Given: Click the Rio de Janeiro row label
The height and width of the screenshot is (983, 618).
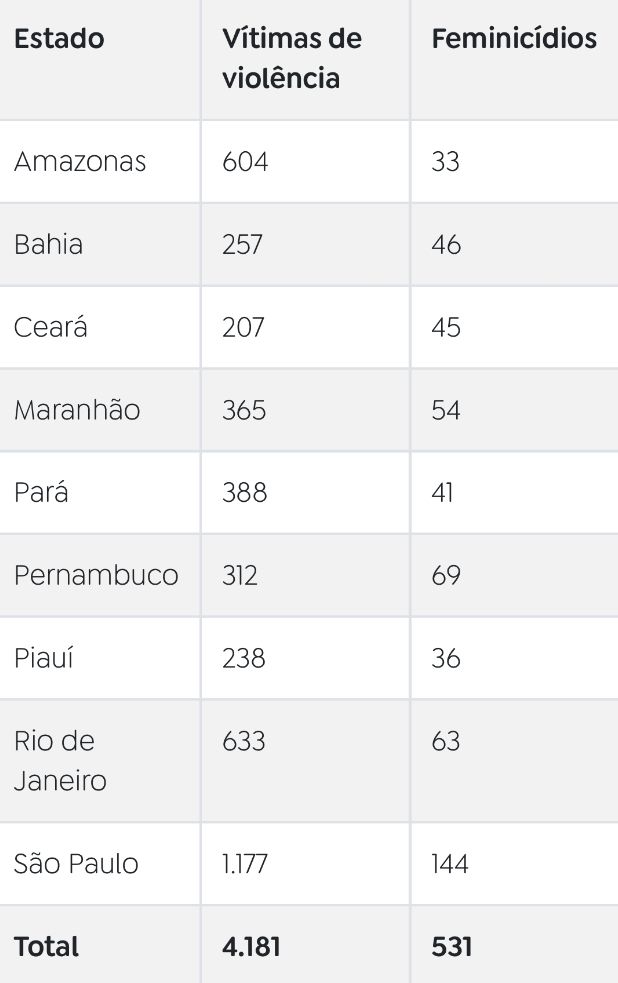Looking at the screenshot, I should tap(60, 761).
